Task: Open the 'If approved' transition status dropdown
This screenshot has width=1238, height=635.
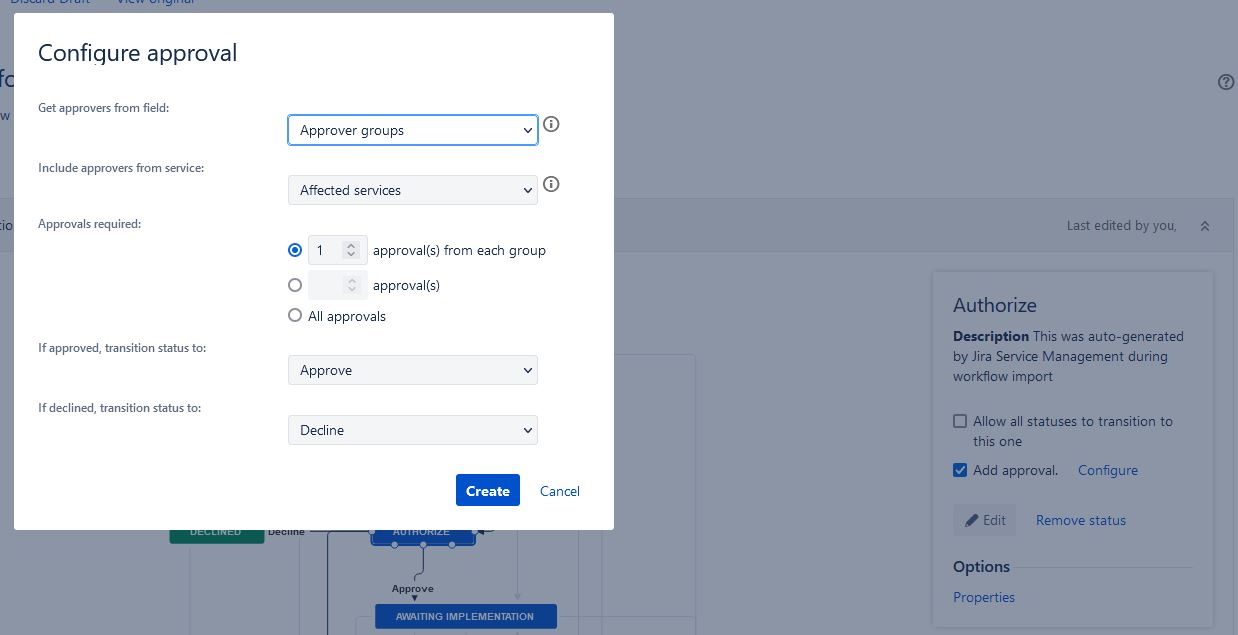Action: 413,370
